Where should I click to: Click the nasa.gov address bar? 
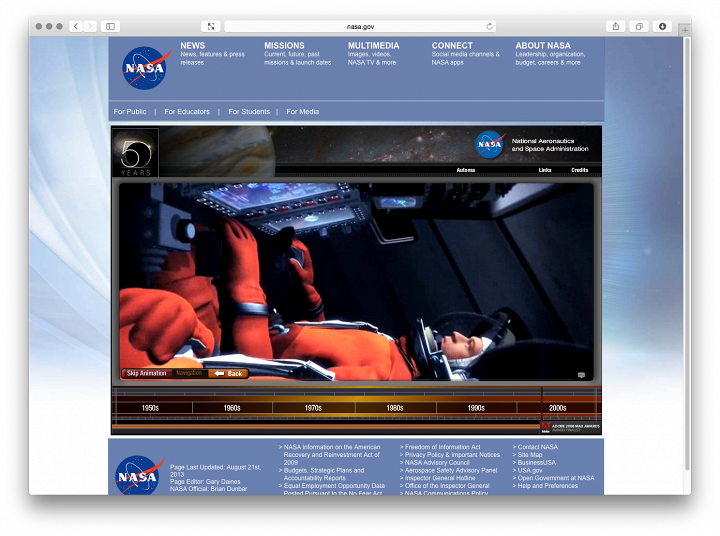(x=360, y=26)
